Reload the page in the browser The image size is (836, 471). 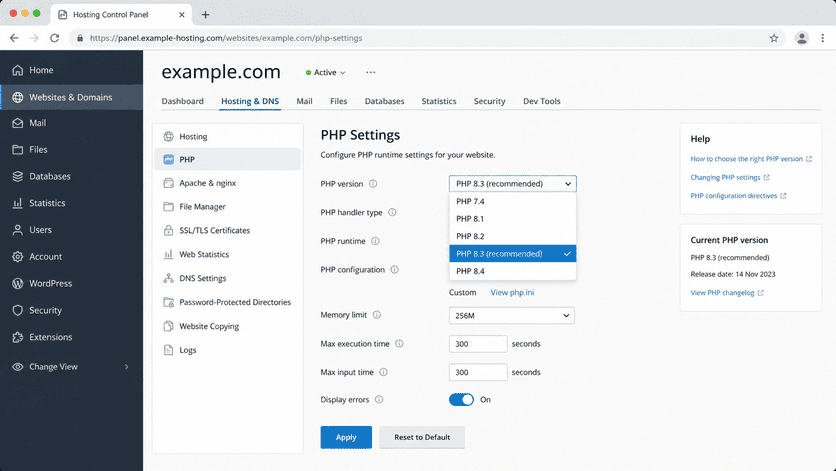pyautogui.click(x=54, y=38)
